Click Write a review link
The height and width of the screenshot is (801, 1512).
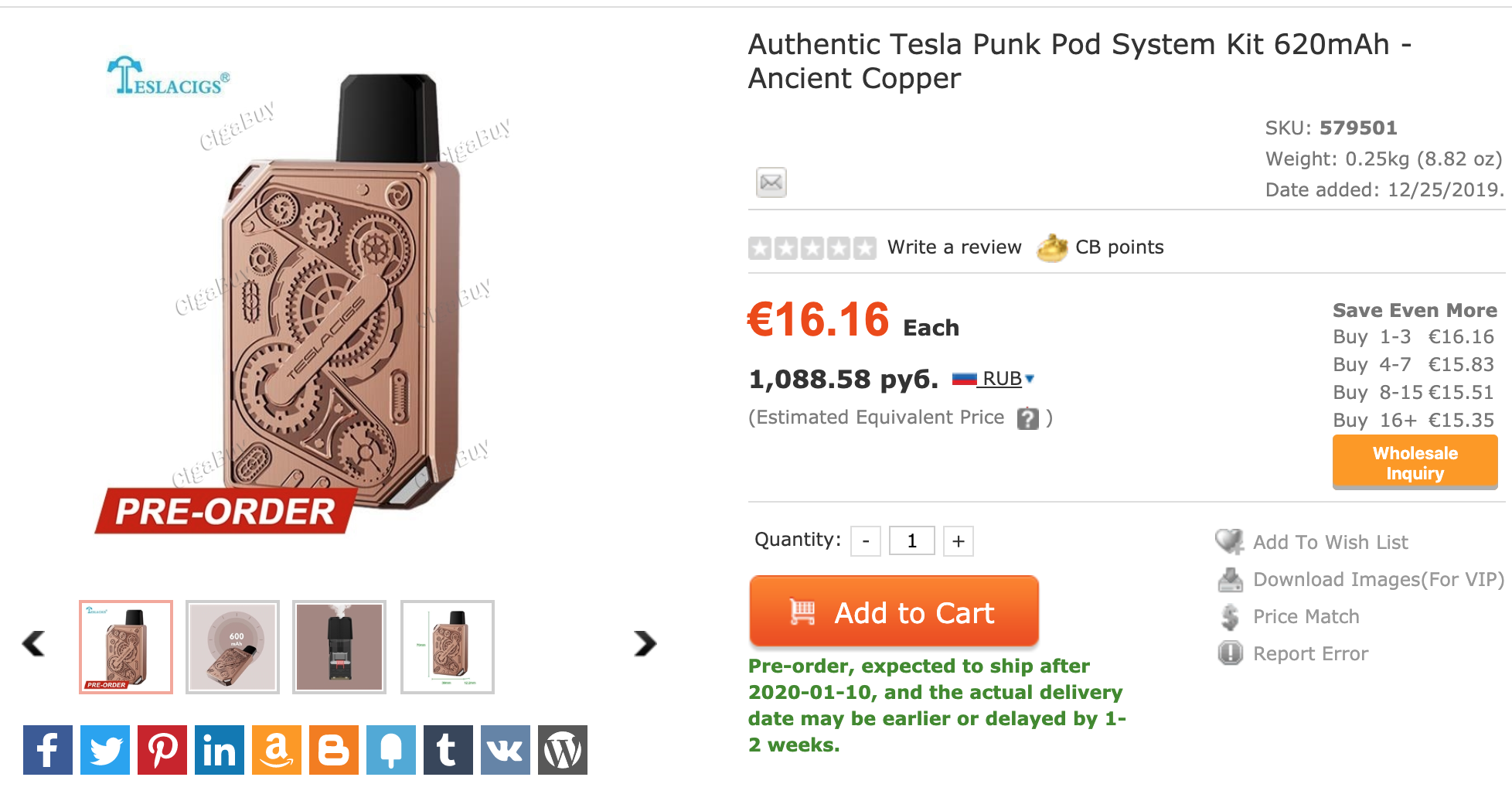tap(954, 247)
